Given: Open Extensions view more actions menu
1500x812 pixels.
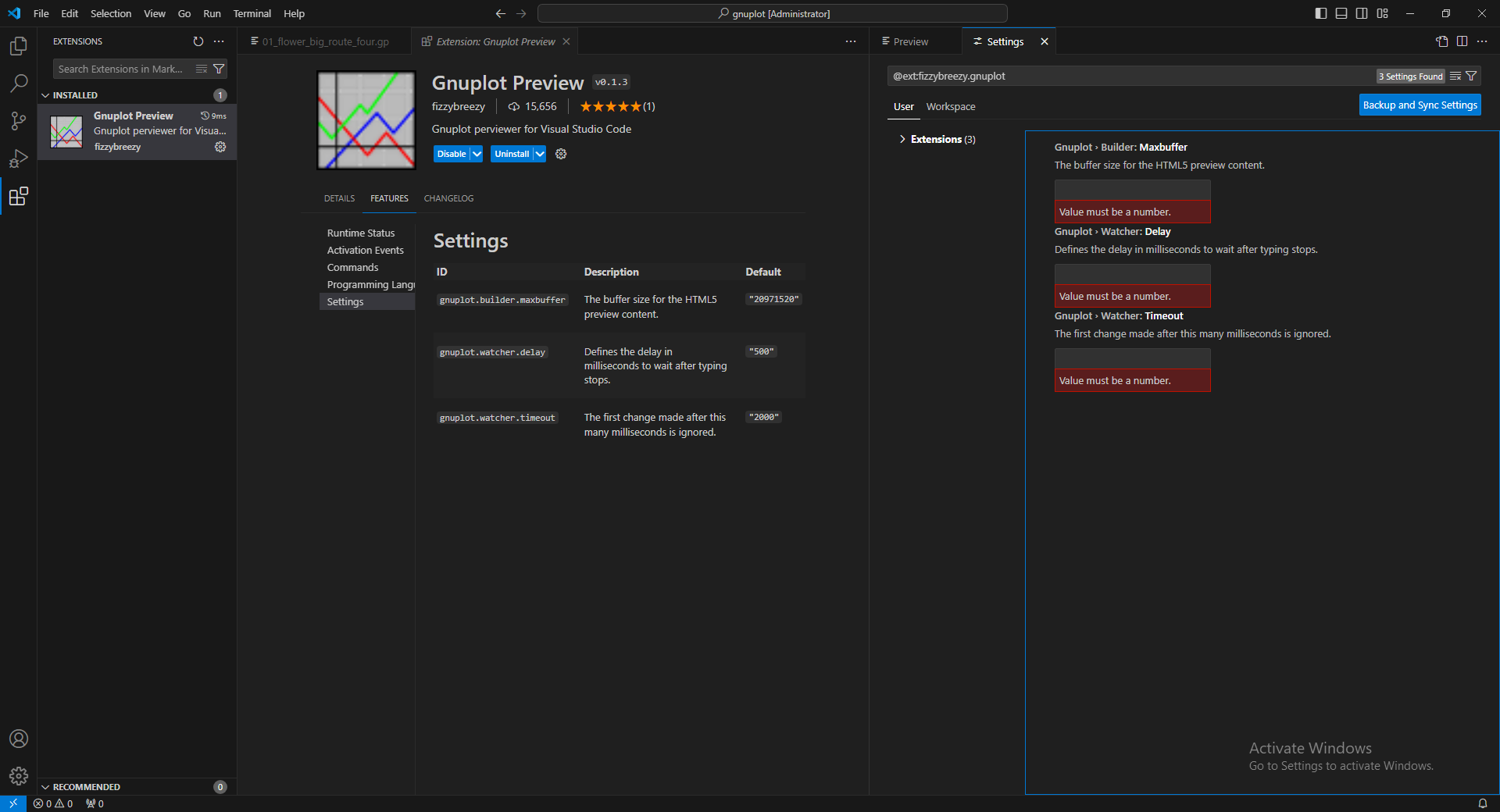Looking at the screenshot, I should click(219, 41).
